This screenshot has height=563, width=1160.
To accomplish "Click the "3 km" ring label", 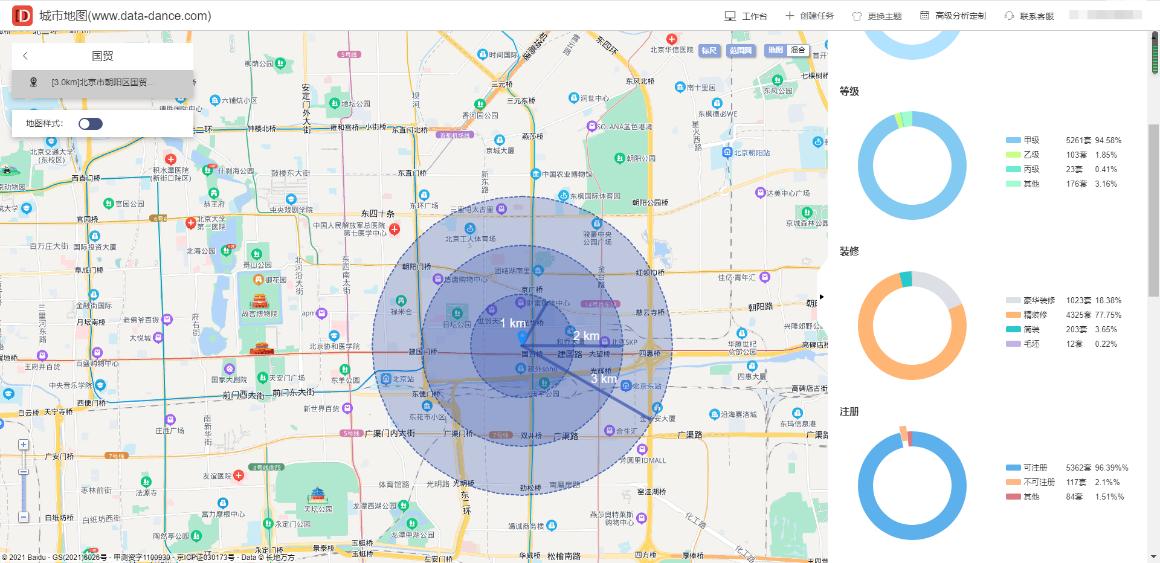I will coord(604,379).
